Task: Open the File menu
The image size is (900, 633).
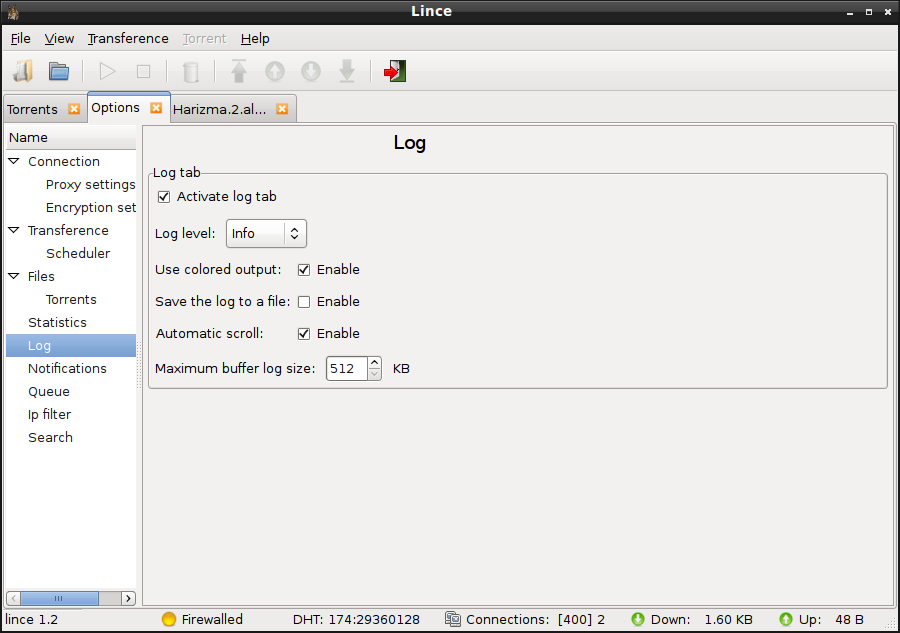Action: point(21,38)
